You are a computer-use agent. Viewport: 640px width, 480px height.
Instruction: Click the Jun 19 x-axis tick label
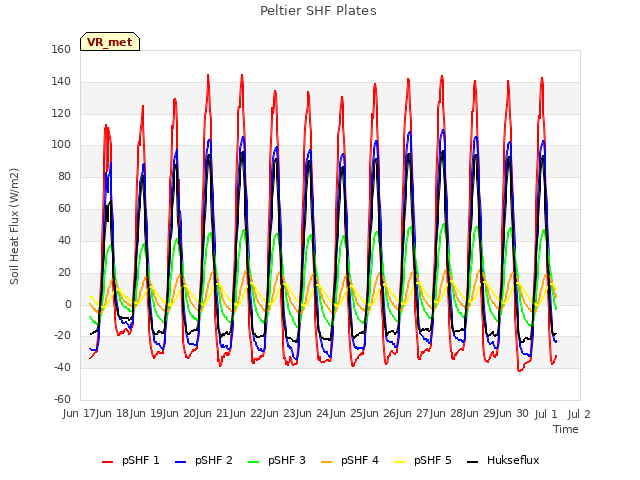click(147, 414)
